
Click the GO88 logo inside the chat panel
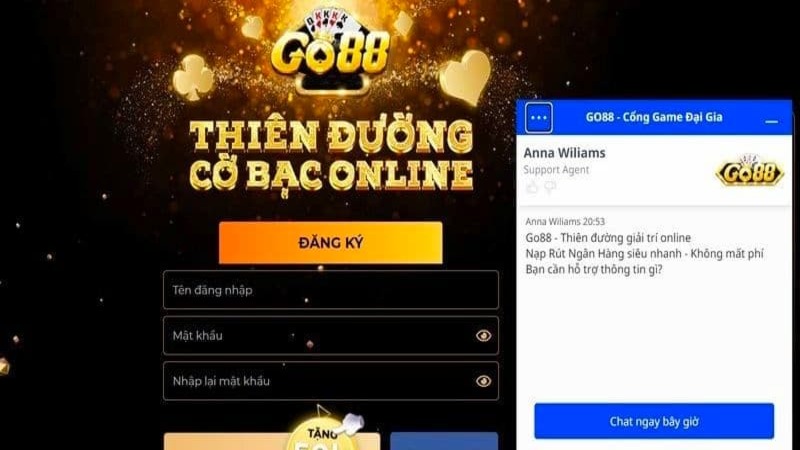point(749,172)
